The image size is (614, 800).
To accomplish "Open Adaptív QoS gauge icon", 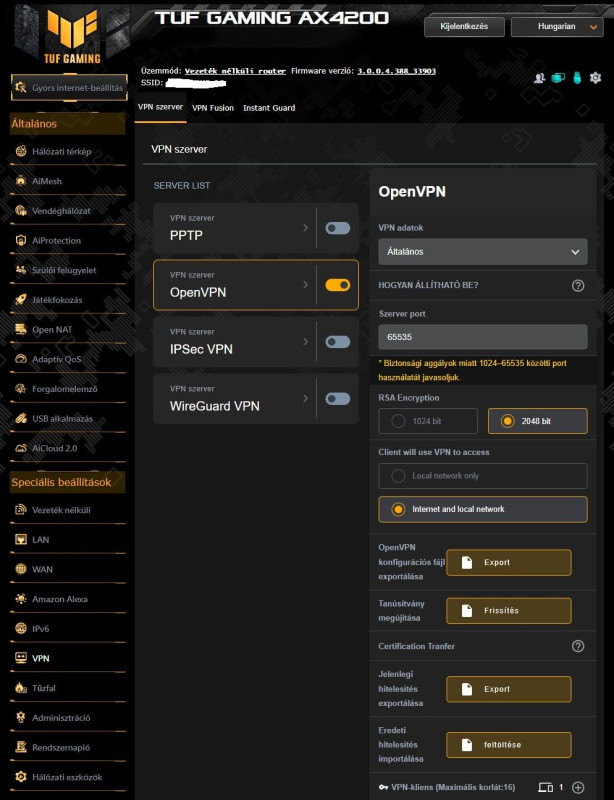I will 20,359.
